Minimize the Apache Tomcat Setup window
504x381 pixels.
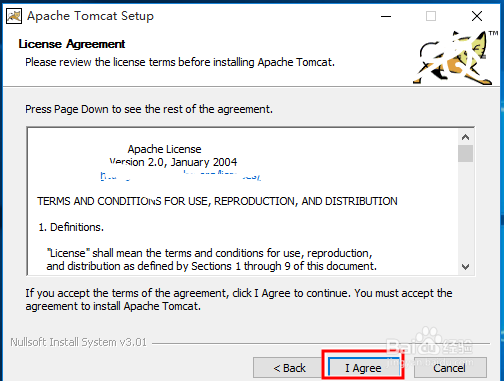pyautogui.click(x=386, y=16)
